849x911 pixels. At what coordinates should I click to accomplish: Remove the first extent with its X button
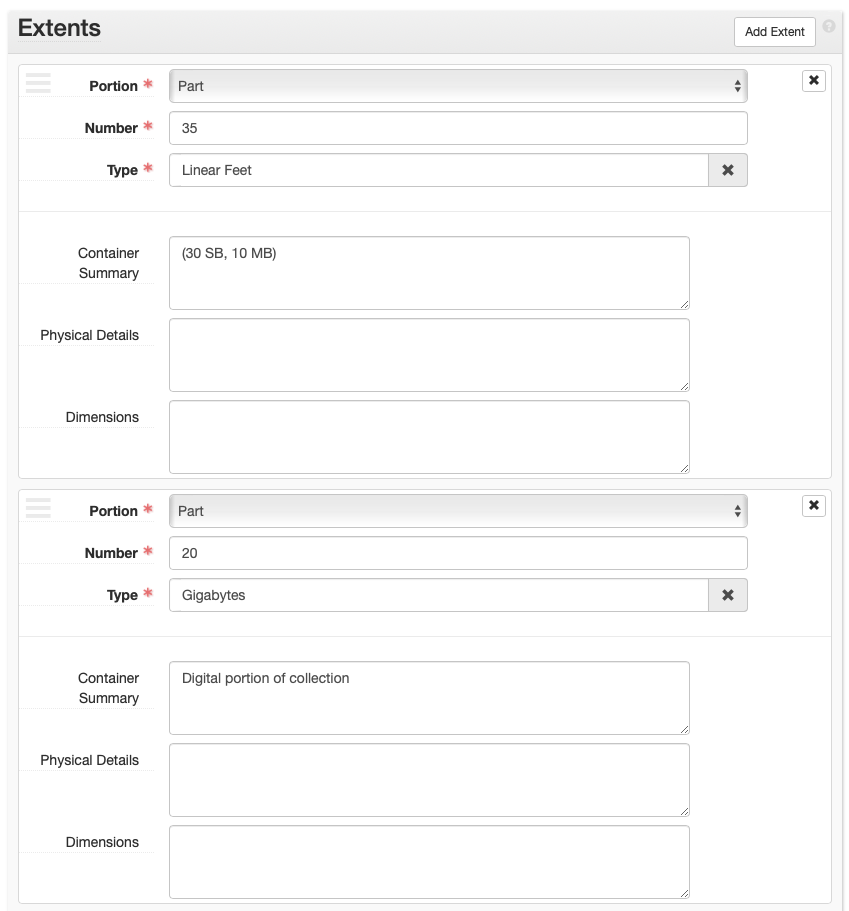click(813, 81)
